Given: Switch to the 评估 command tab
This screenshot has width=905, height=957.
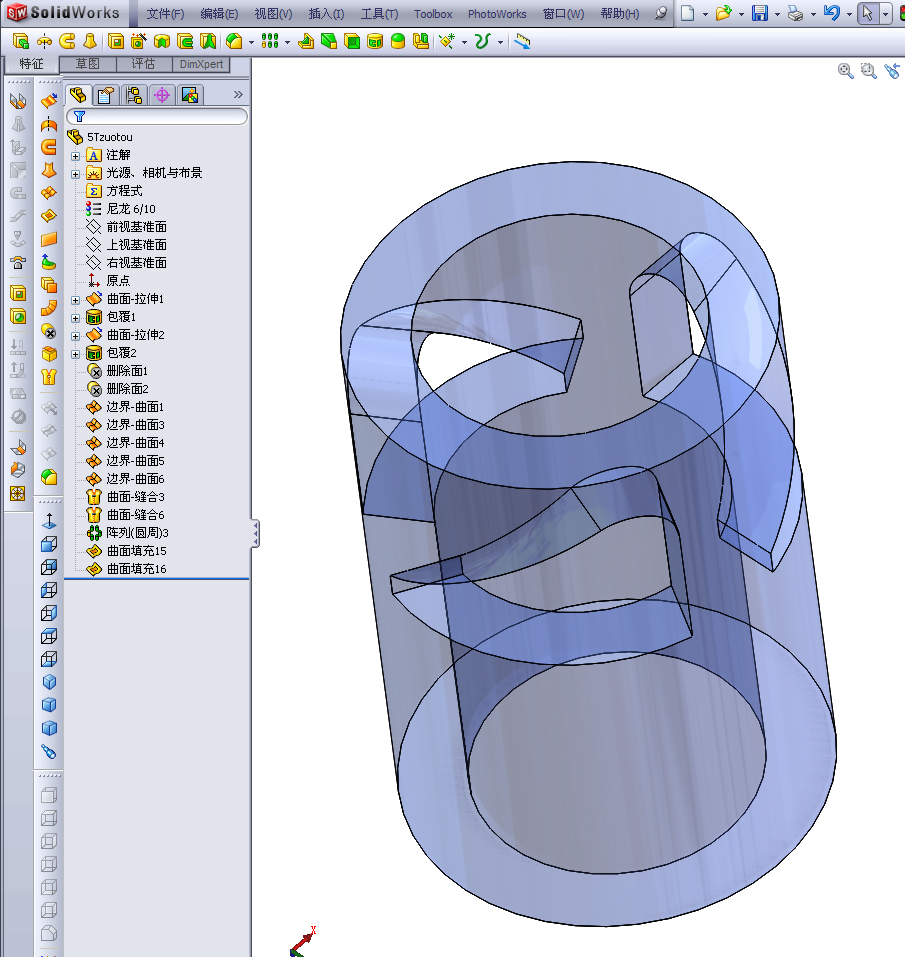Looking at the screenshot, I should (143, 64).
